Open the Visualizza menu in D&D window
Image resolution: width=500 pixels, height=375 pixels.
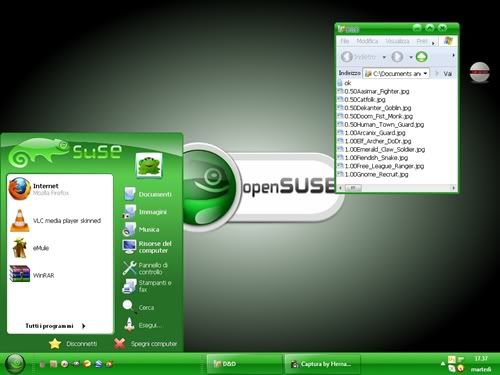point(397,41)
